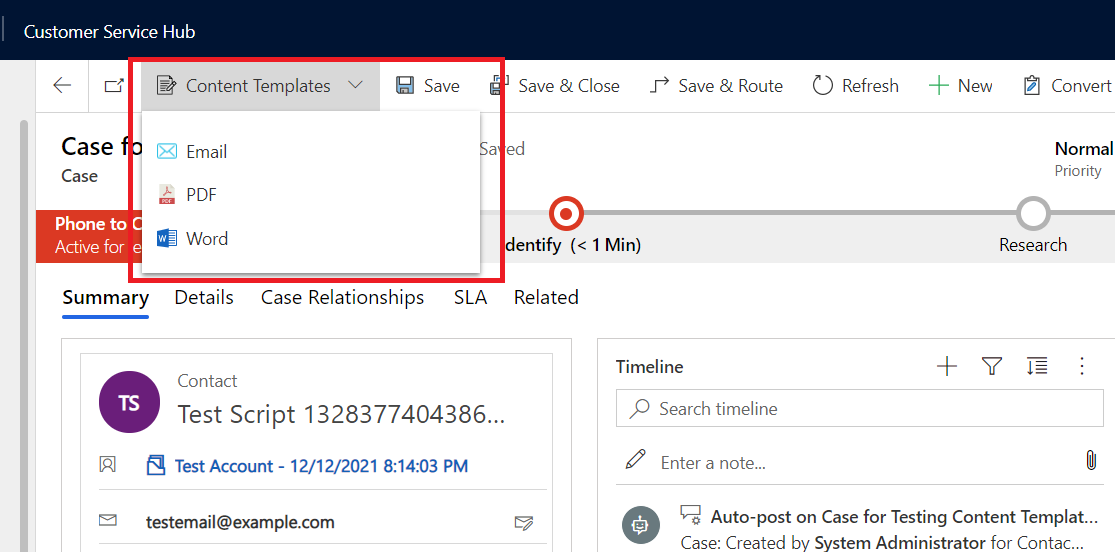Click Save & Route command
The height and width of the screenshot is (552, 1115).
(x=716, y=86)
